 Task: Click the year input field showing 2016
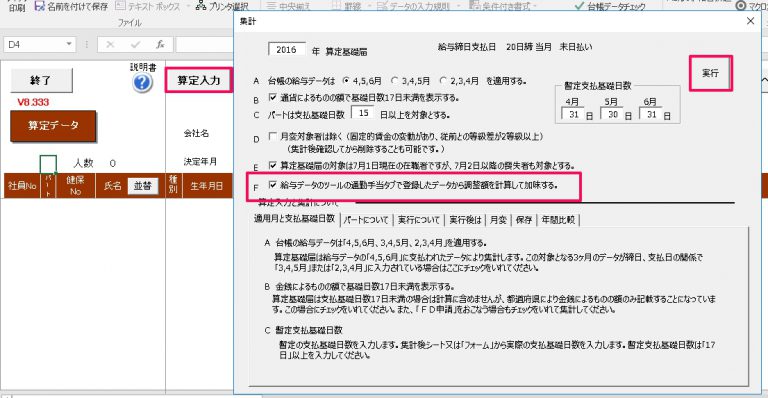click(x=287, y=49)
